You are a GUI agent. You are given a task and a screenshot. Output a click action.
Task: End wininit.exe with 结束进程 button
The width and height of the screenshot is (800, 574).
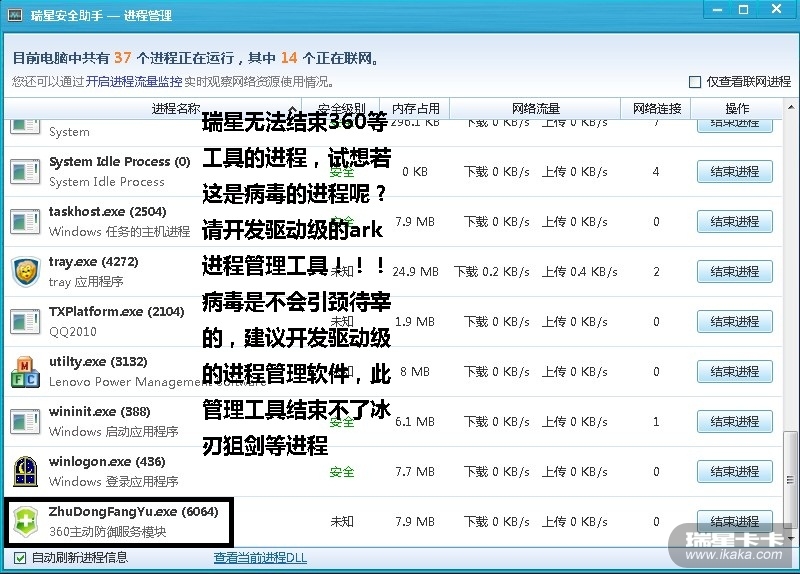[735, 421]
